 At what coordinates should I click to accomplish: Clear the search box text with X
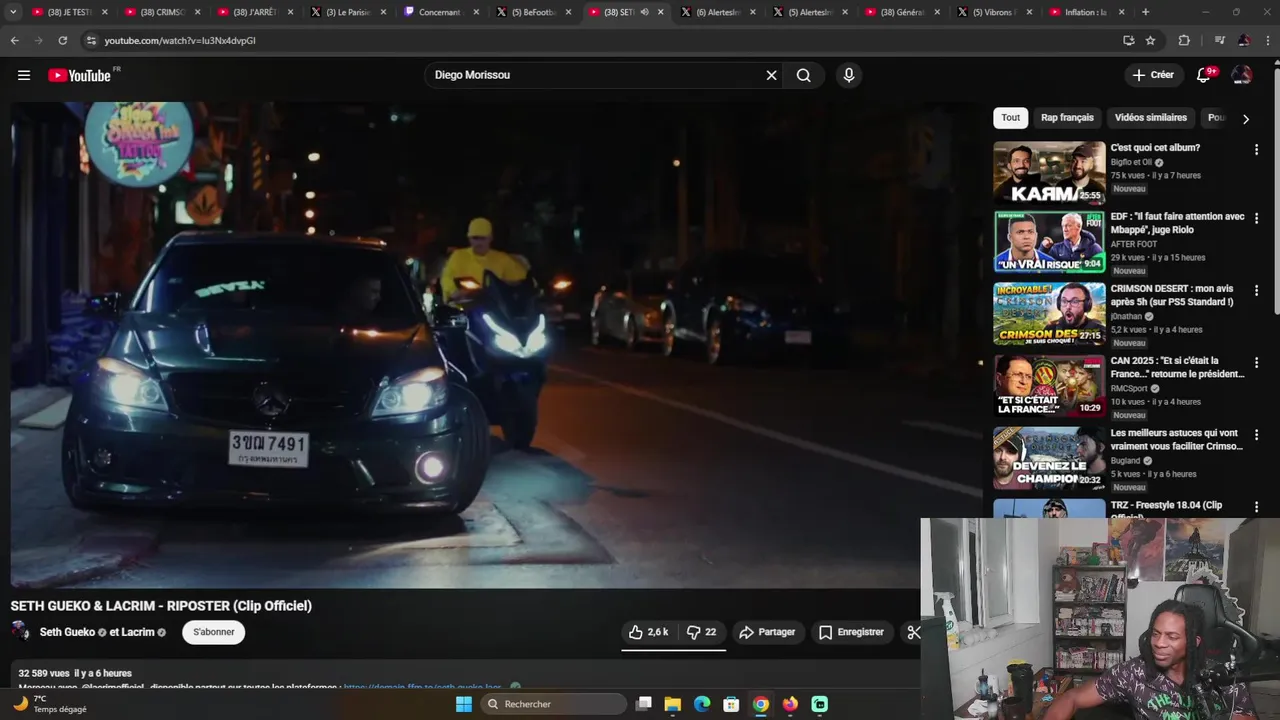[x=771, y=75]
